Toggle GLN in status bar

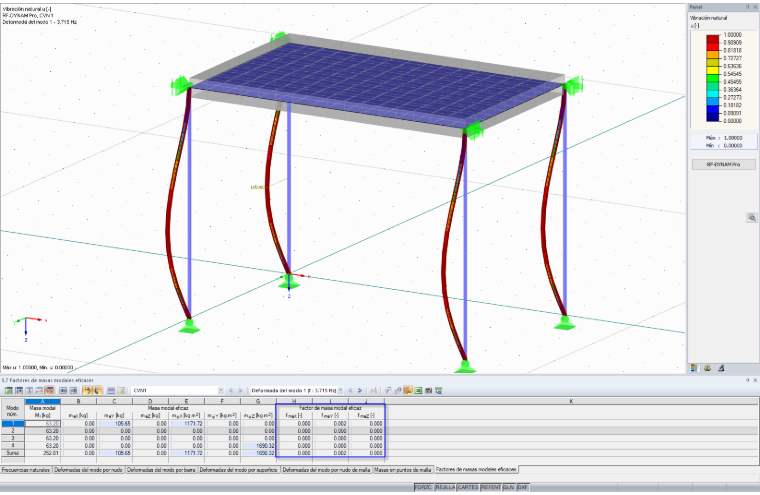508,487
